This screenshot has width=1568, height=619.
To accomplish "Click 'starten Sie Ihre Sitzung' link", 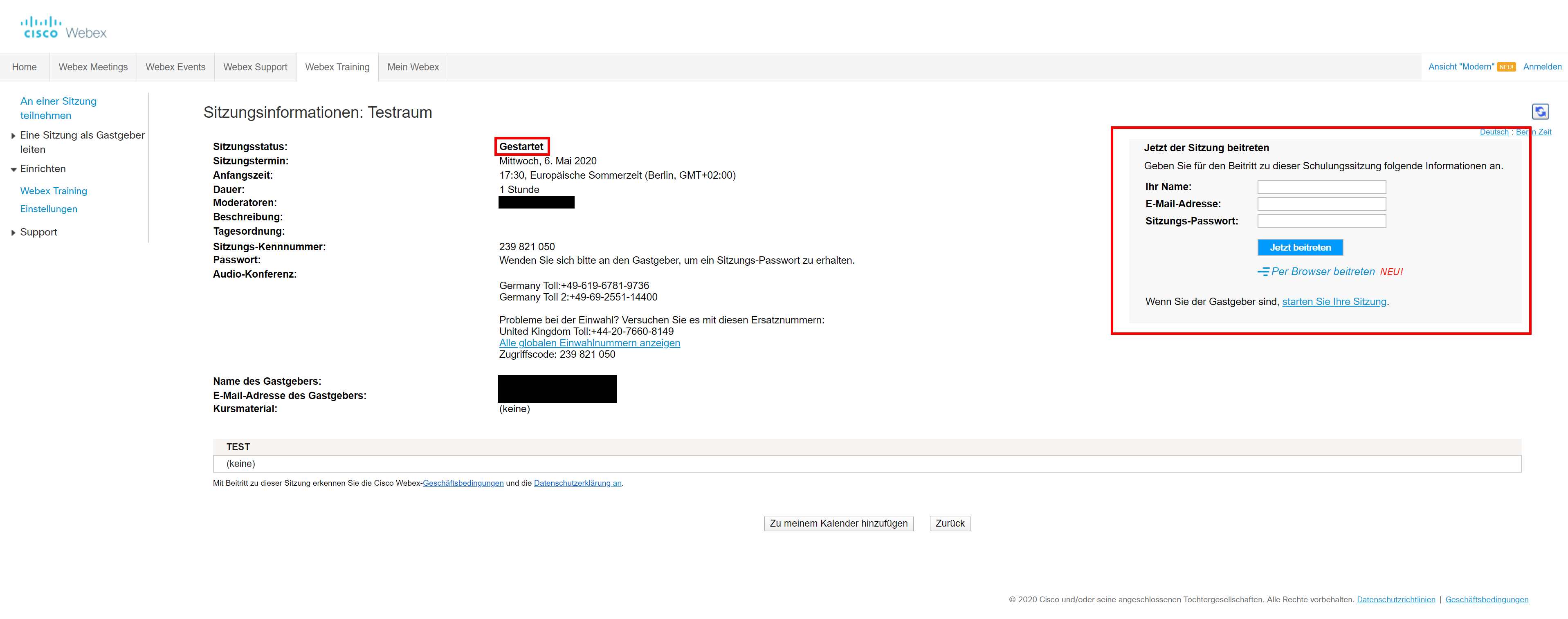I will point(1334,302).
